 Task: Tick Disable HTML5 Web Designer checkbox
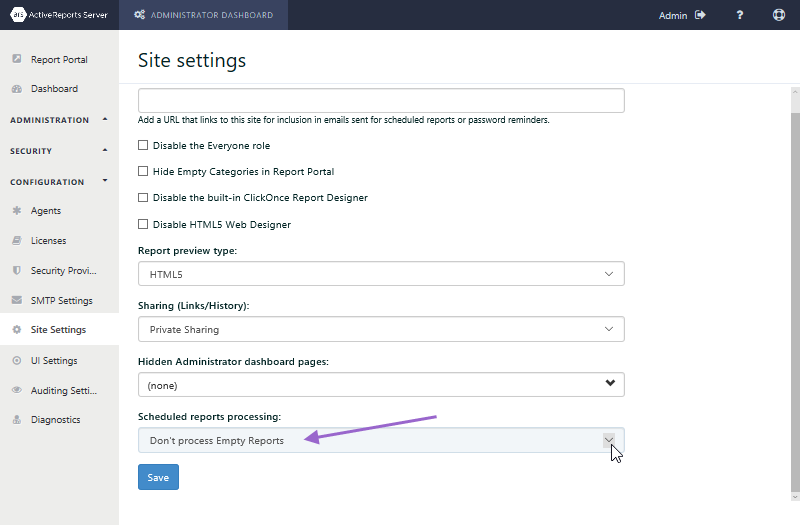[143, 224]
